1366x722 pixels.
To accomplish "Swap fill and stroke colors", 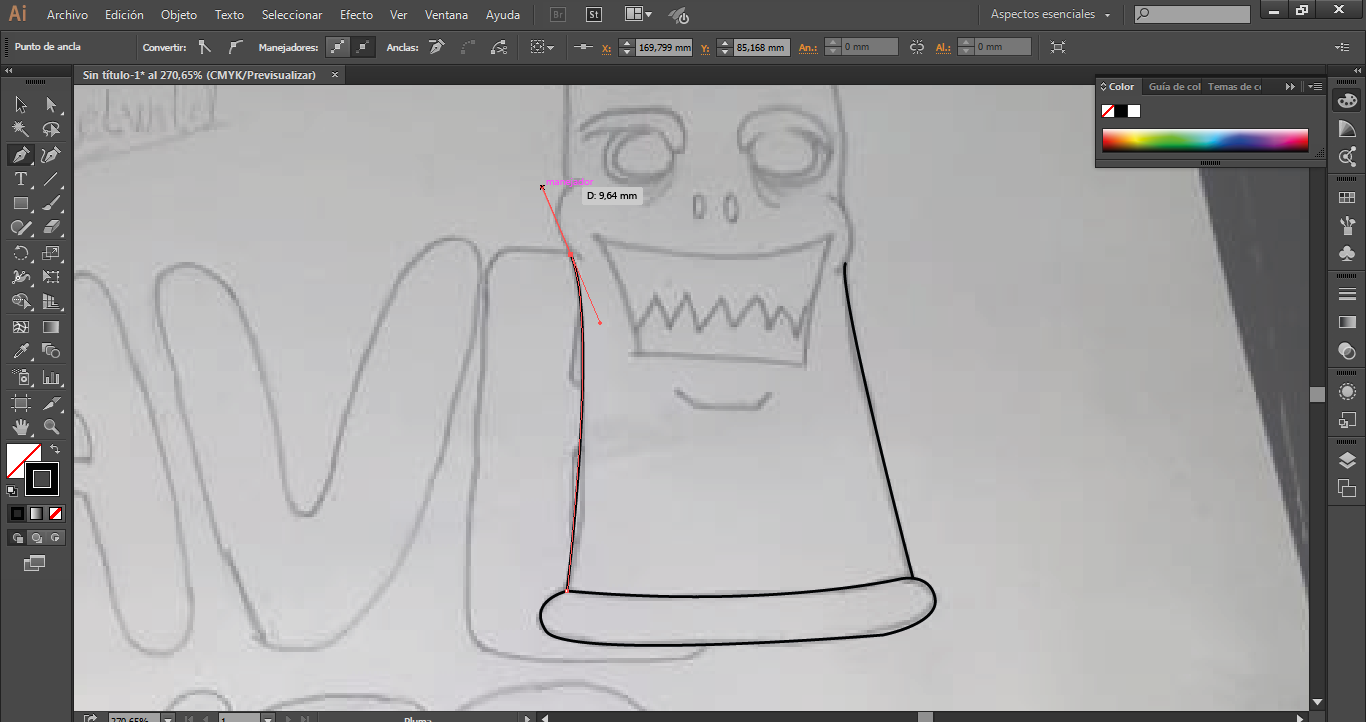I will (x=55, y=450).
